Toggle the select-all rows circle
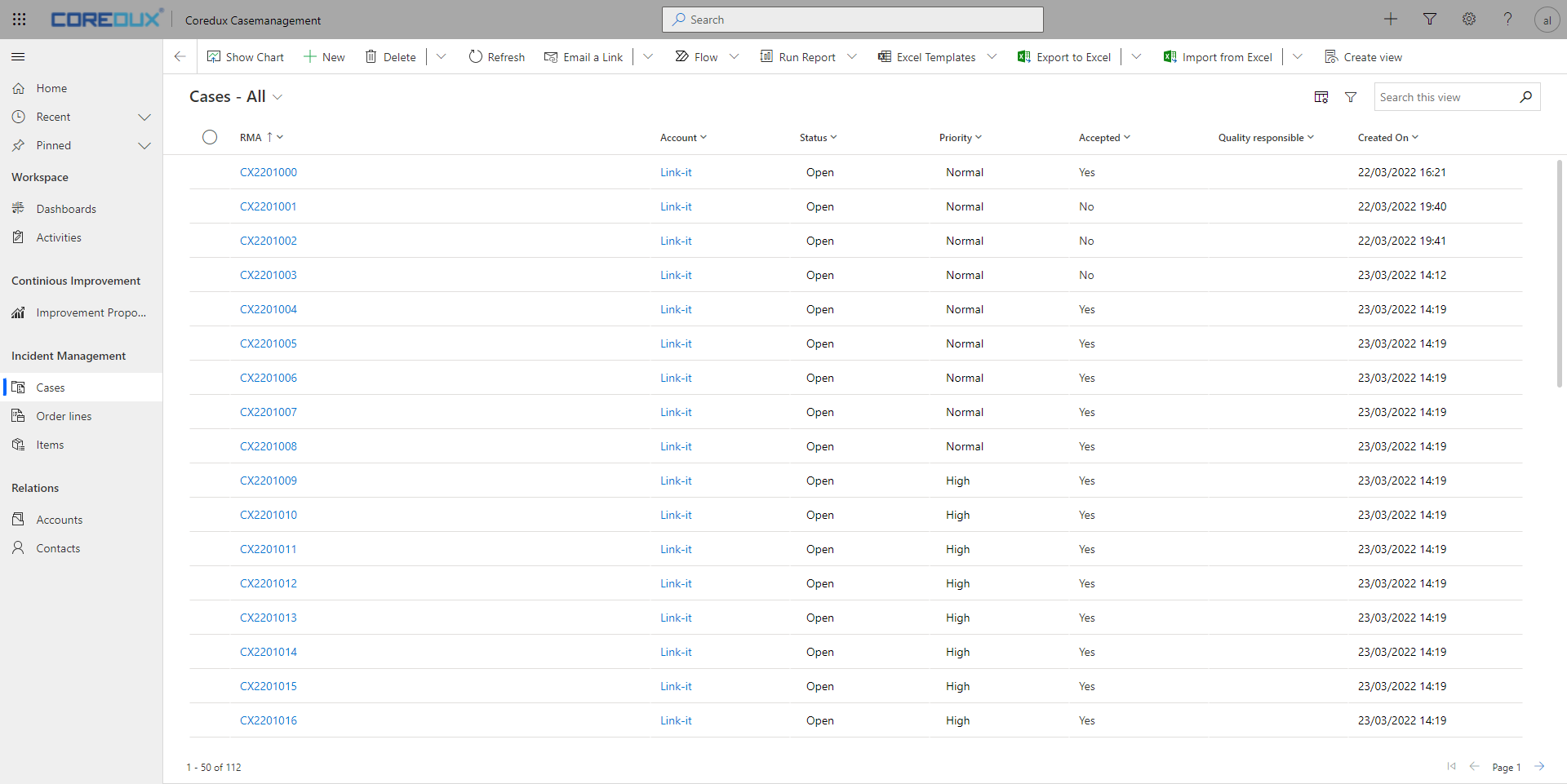Viewport: 1567px width, 784px height. [x=210, y=137]
